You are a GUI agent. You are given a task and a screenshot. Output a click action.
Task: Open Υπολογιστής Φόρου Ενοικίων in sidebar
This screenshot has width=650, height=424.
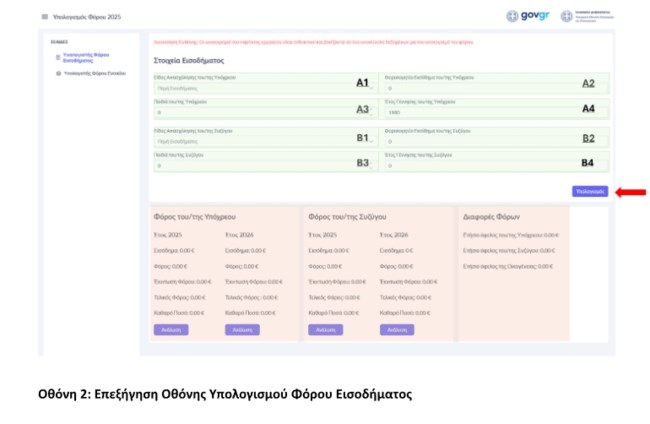(94, 73)
